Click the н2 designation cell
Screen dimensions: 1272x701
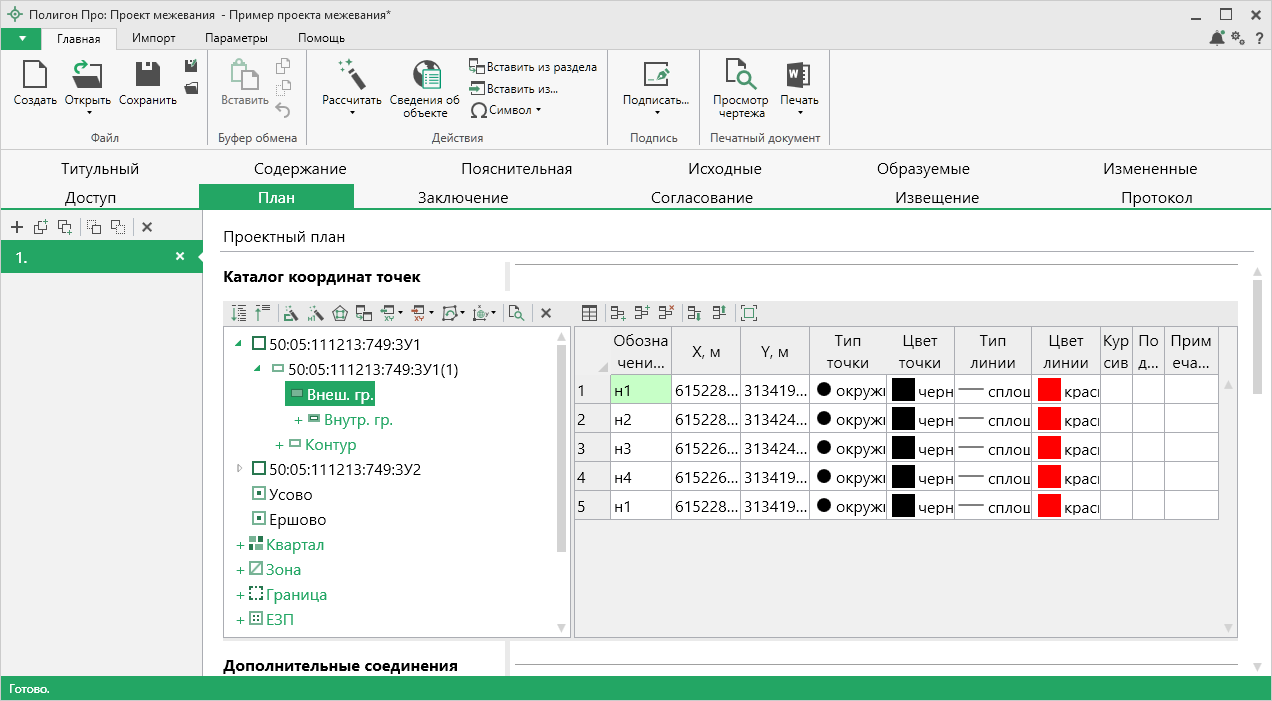coord(640,418)
